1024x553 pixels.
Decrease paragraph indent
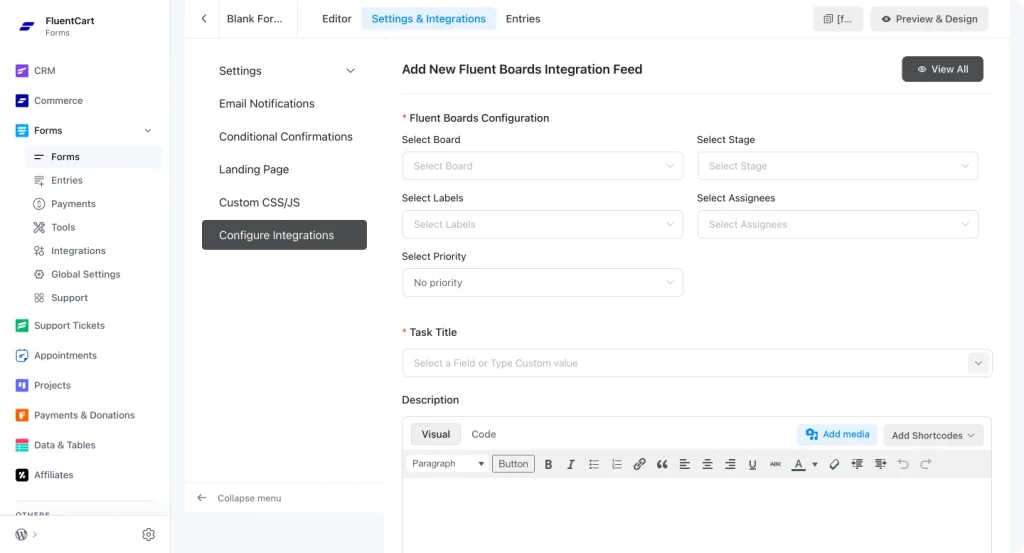(x=857, y=464)
